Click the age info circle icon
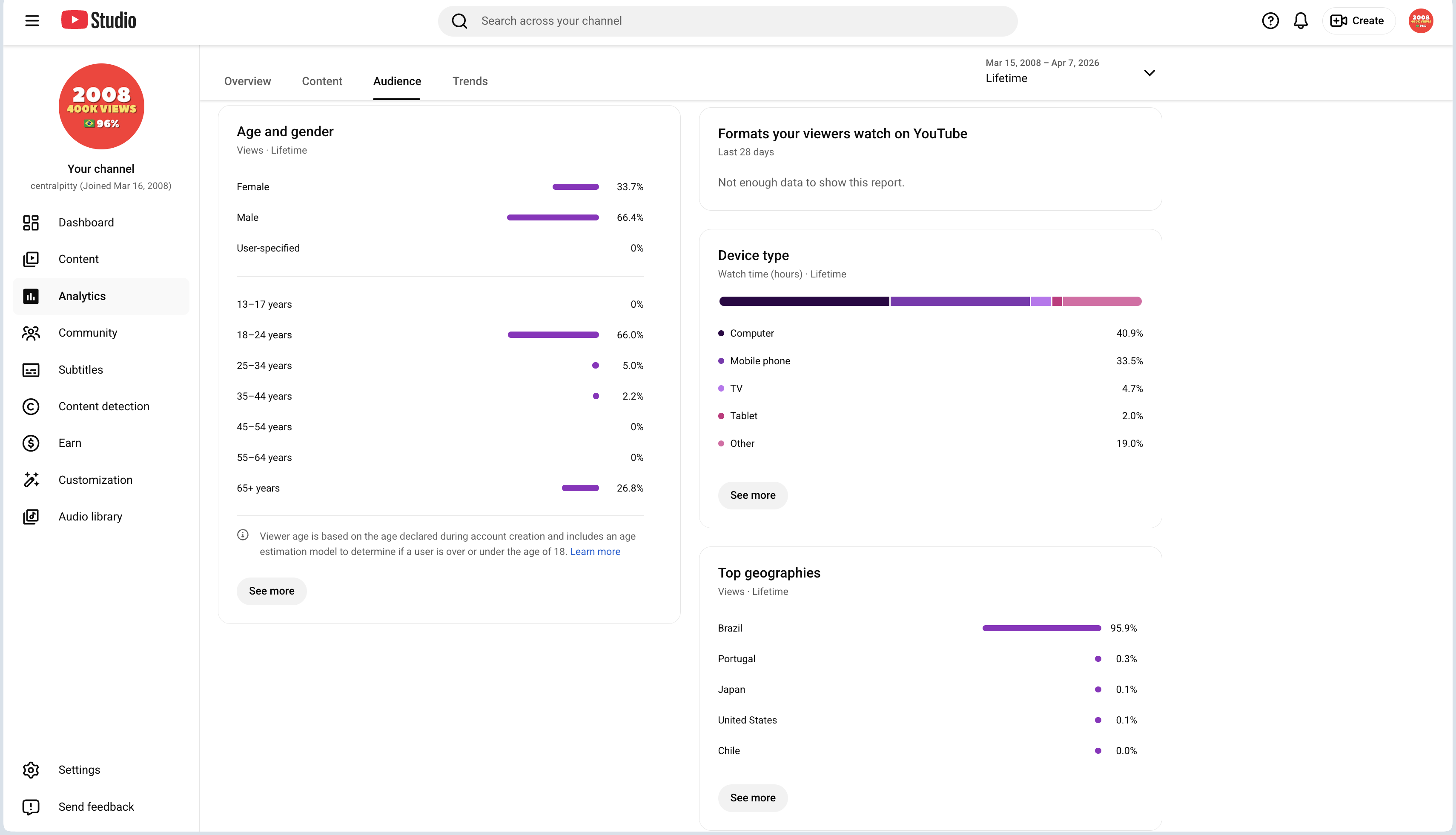 point(243,535)
